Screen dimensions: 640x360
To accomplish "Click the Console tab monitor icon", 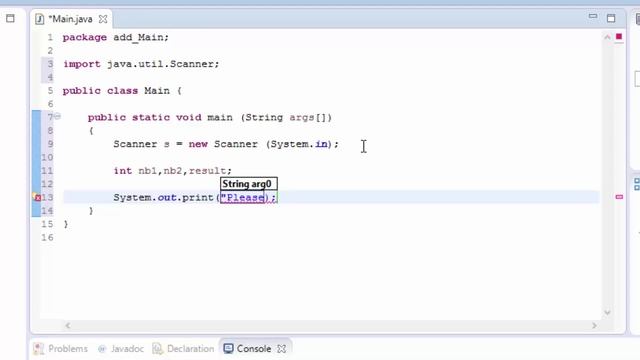I will click(228, 349).
